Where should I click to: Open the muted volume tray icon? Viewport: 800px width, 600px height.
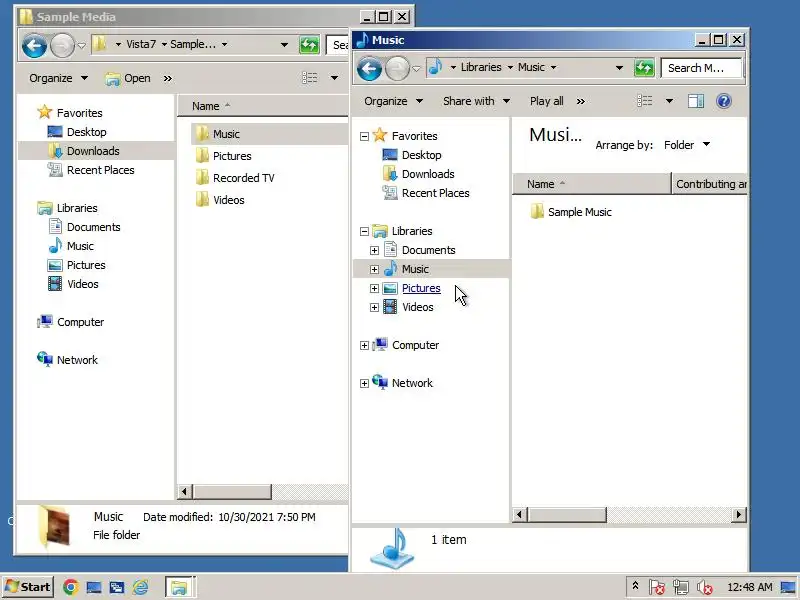tap(705, 588)
